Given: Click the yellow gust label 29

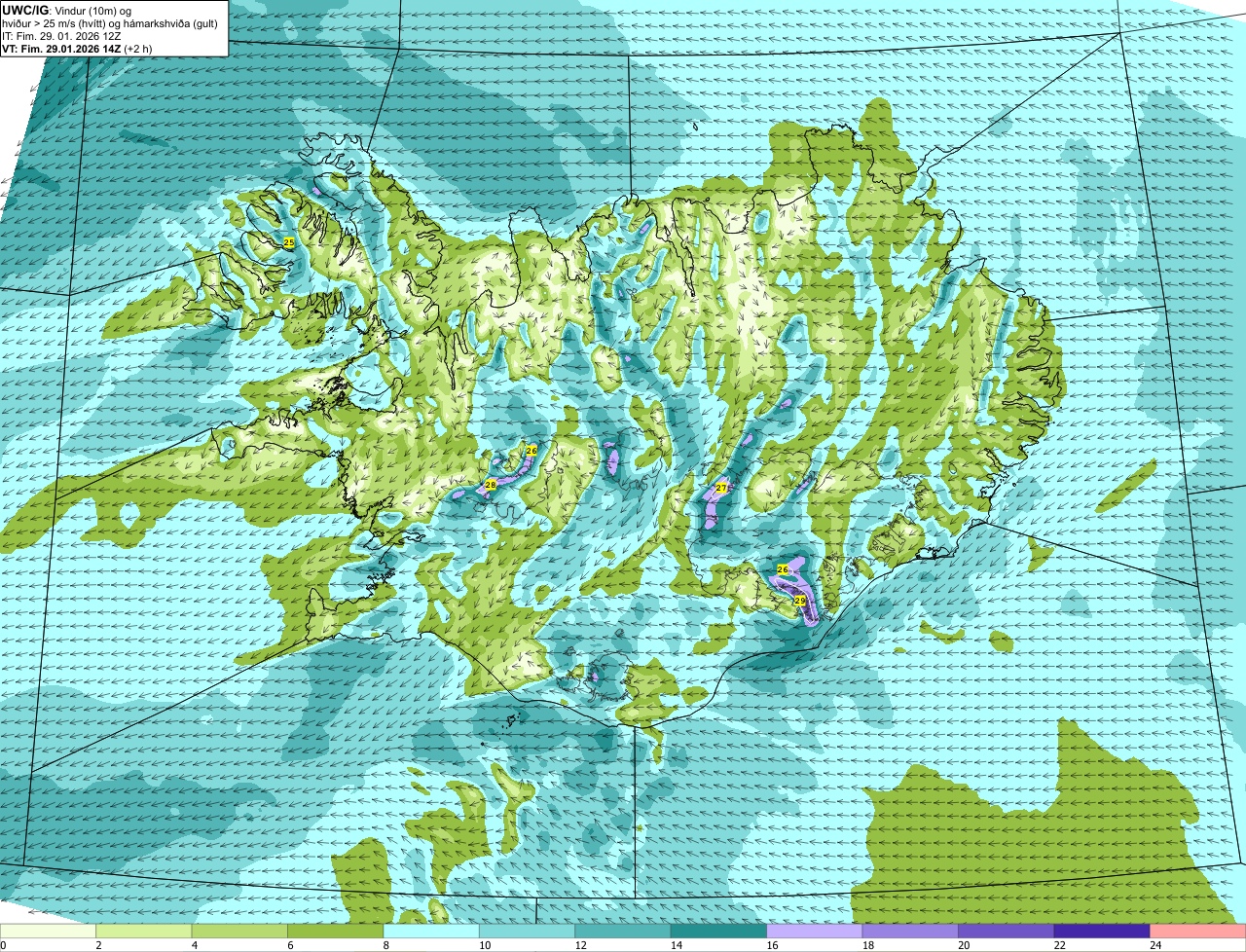Looking at the screenshot, I should 800,602.
